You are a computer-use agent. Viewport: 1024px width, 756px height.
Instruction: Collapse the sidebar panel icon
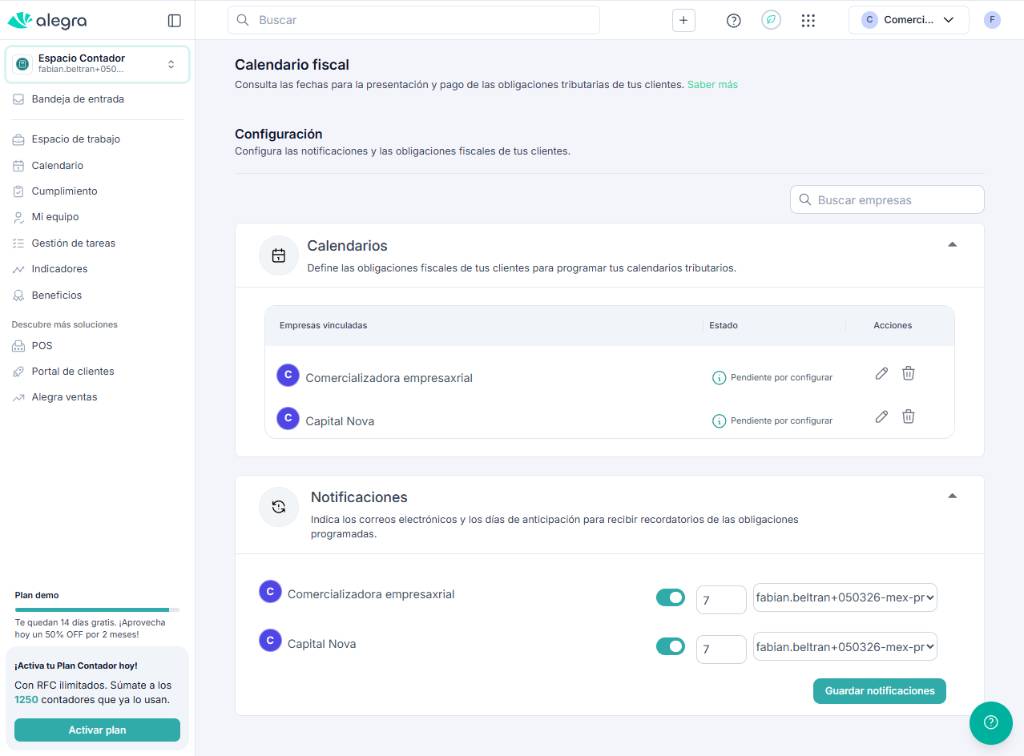pos(174,20)
